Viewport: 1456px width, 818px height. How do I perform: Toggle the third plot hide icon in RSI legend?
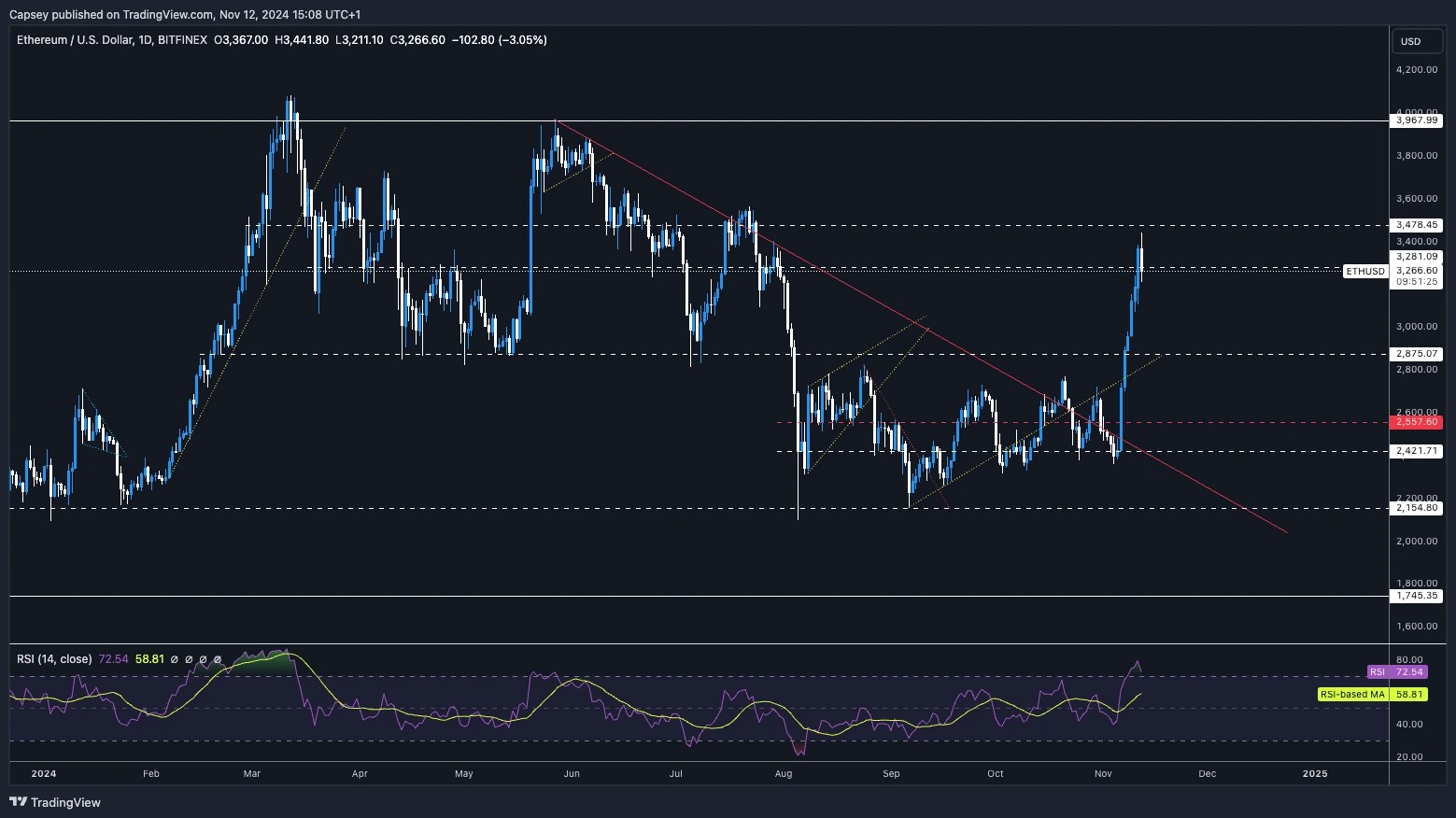(x=204, y=659)
